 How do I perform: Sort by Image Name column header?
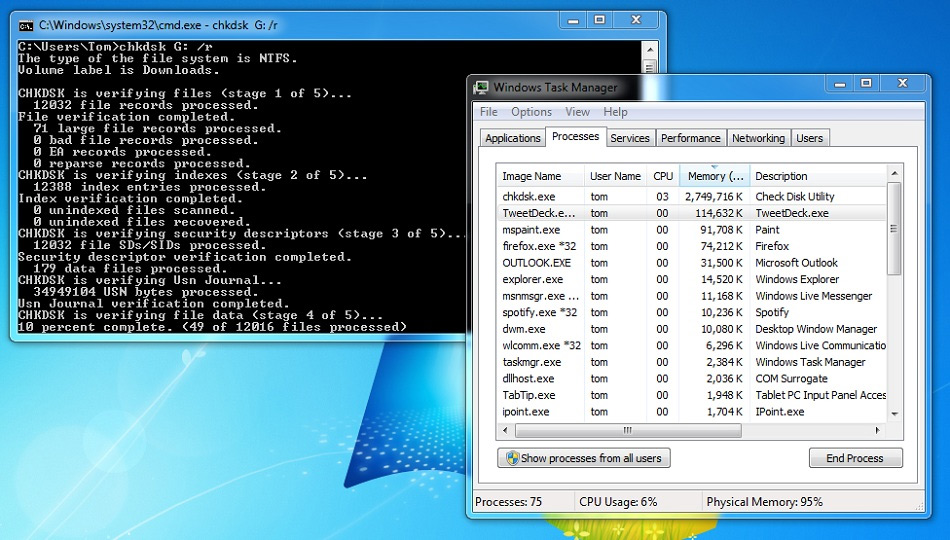(540, 176)
